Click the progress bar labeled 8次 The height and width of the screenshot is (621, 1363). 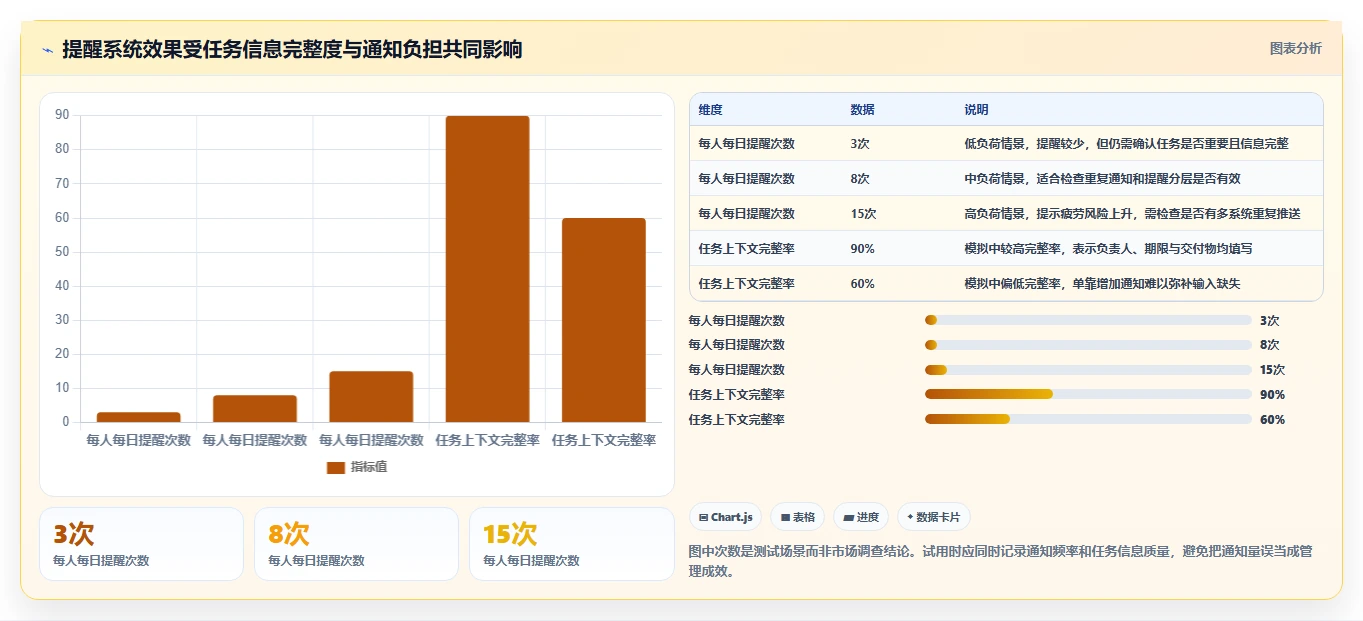click(1088, 345)
